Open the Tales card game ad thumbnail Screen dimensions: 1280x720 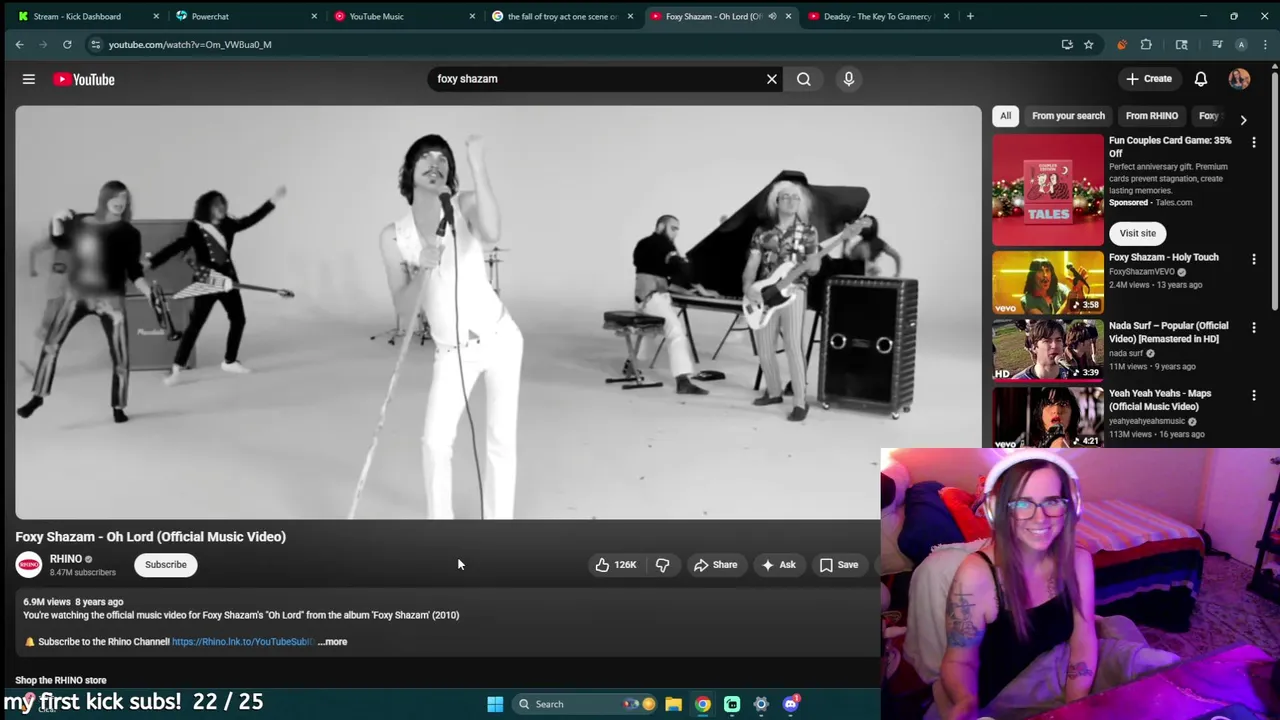tap(1047, 189)
